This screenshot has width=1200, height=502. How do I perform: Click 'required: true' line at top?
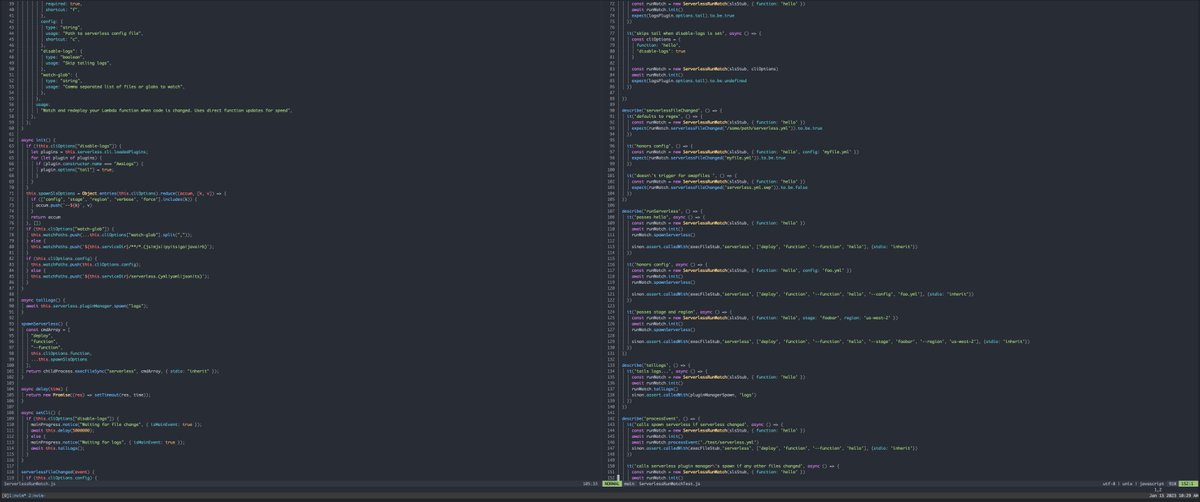tap(63, 4)
